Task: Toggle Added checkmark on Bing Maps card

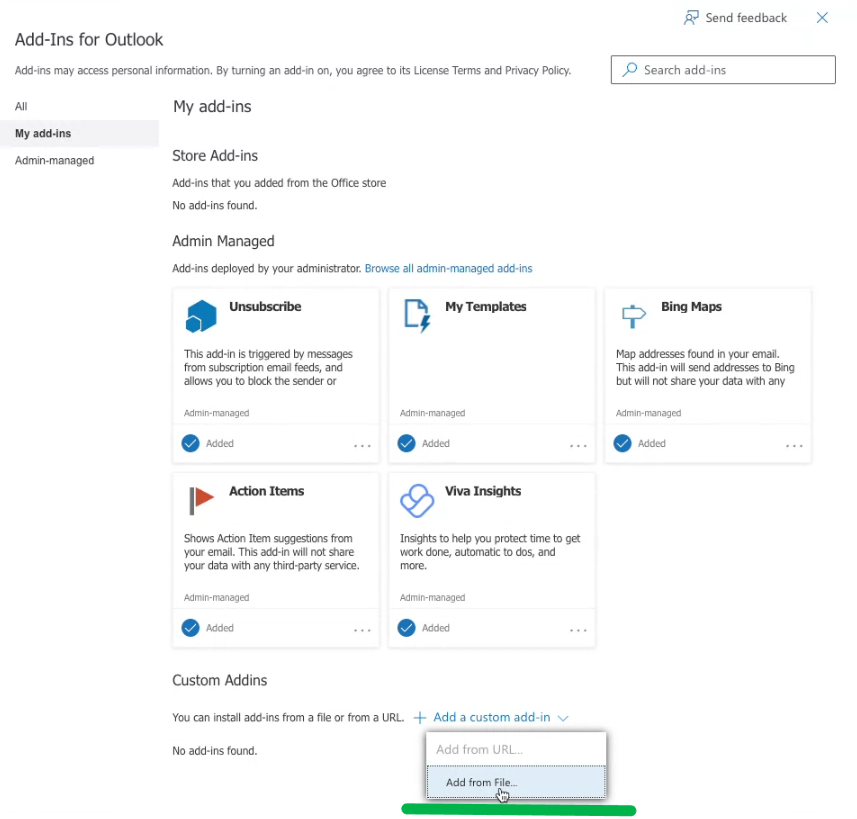Action: [622, 443]
